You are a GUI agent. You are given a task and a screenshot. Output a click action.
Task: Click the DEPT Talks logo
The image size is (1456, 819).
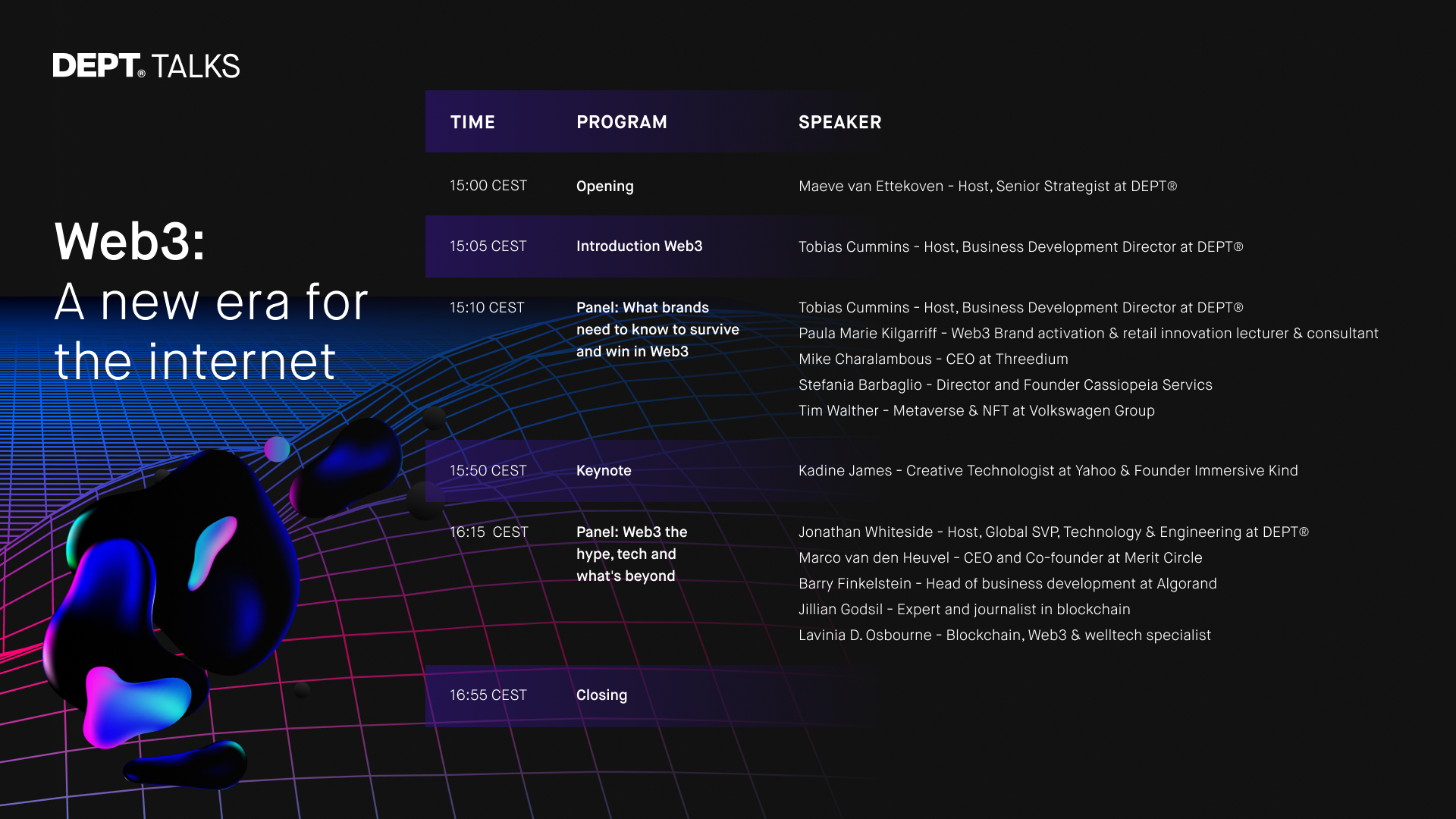click(146, 66)
